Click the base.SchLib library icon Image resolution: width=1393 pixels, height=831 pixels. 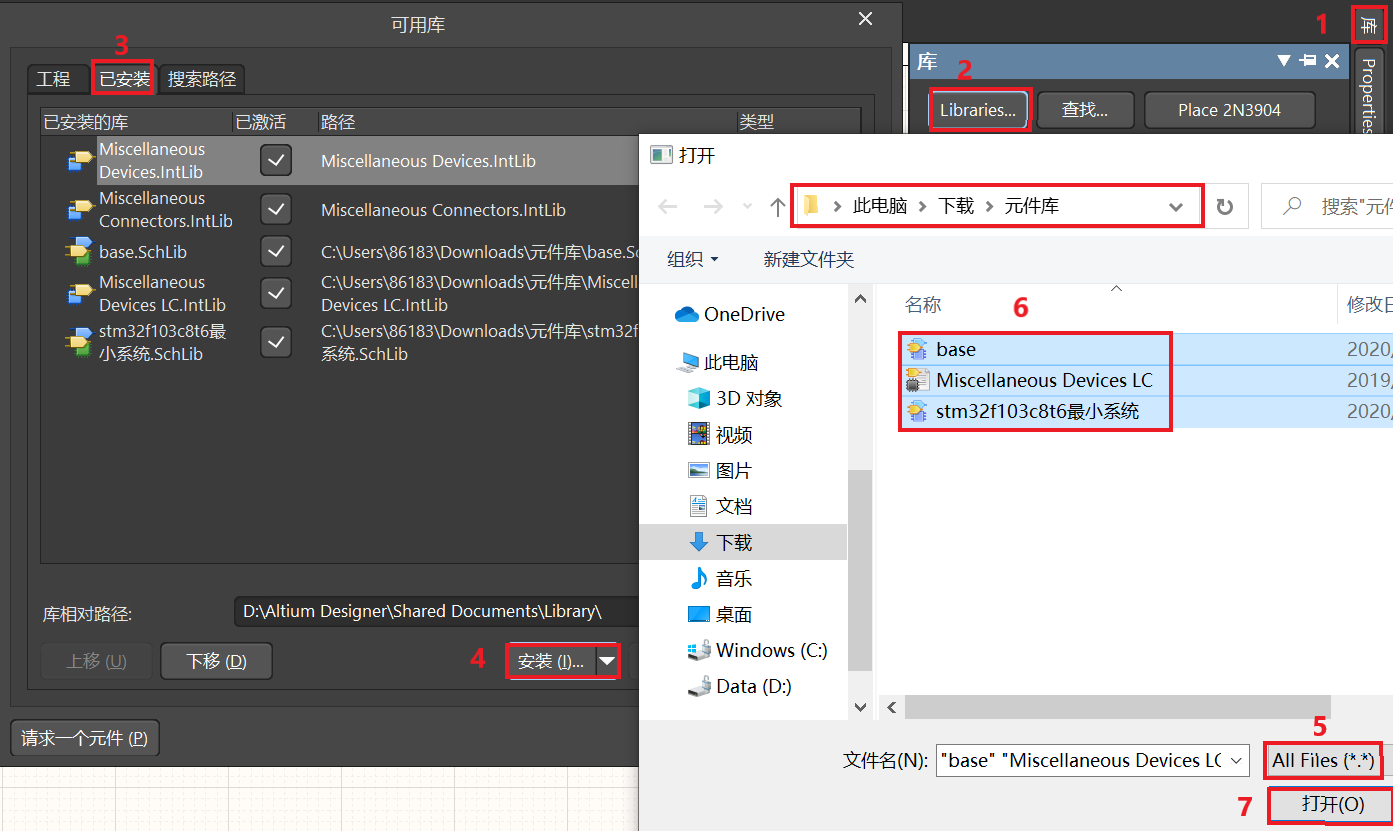[80, 252]
